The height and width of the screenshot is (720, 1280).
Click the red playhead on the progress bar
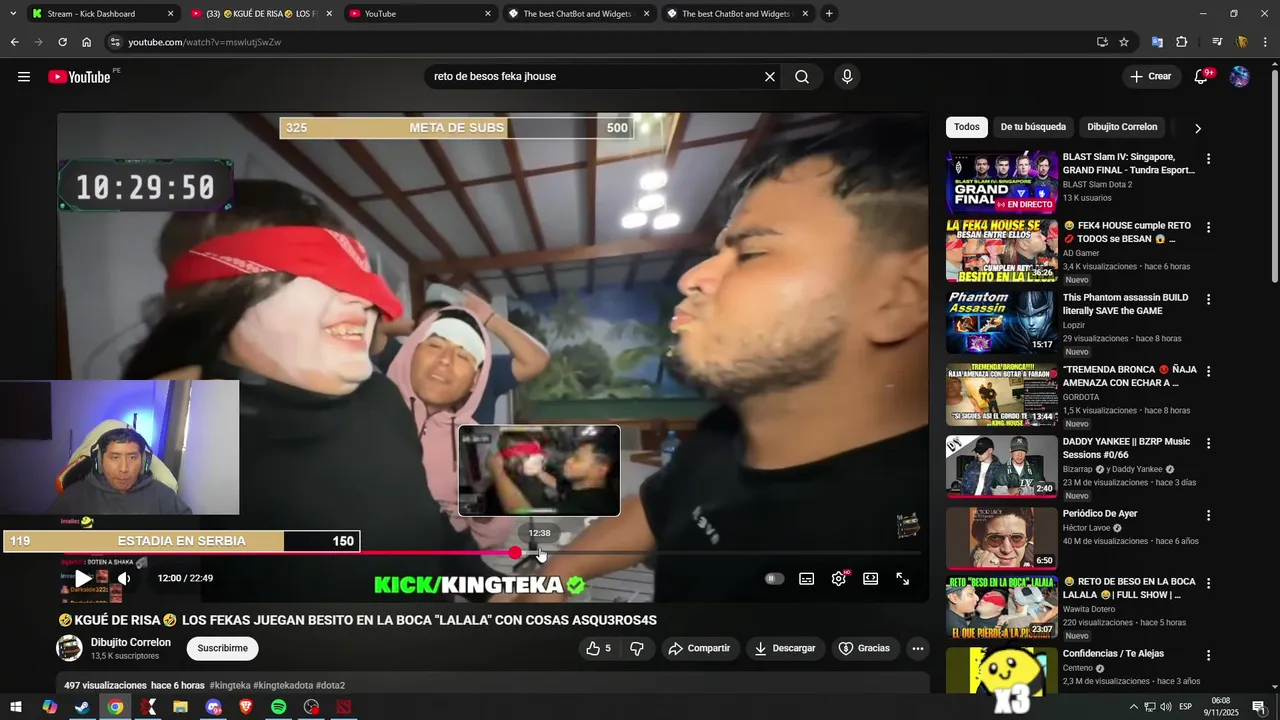516,552
